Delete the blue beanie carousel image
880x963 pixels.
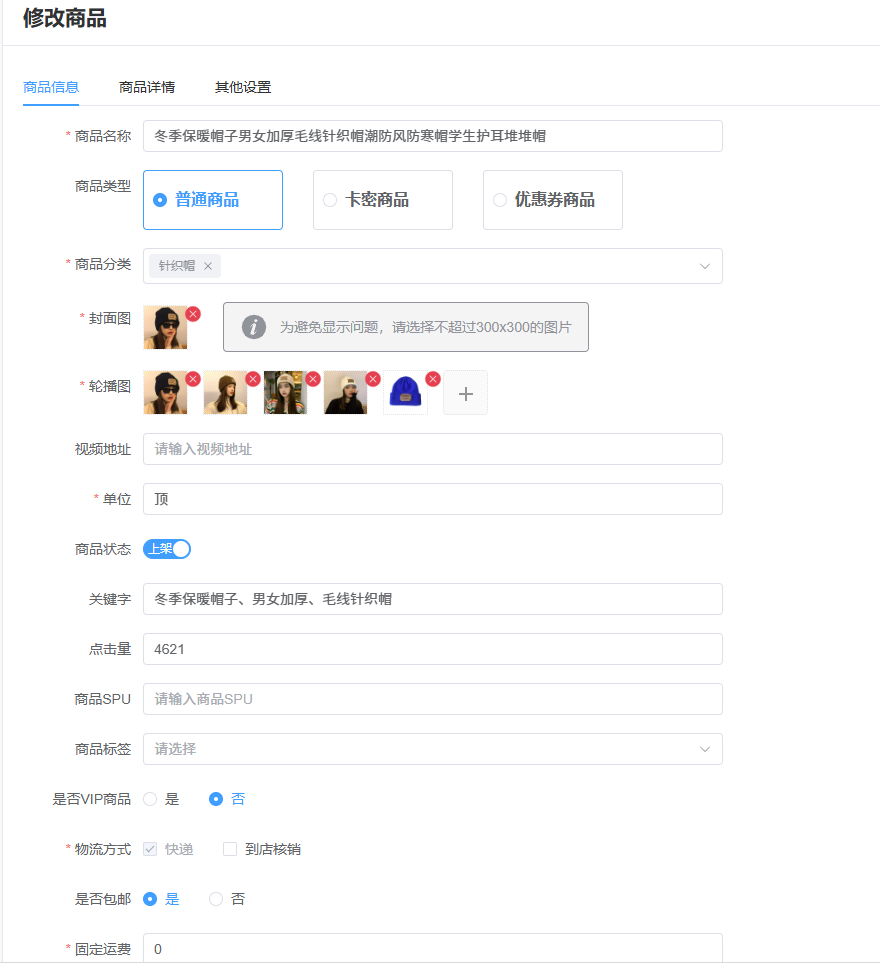click(x=433, y=379)
